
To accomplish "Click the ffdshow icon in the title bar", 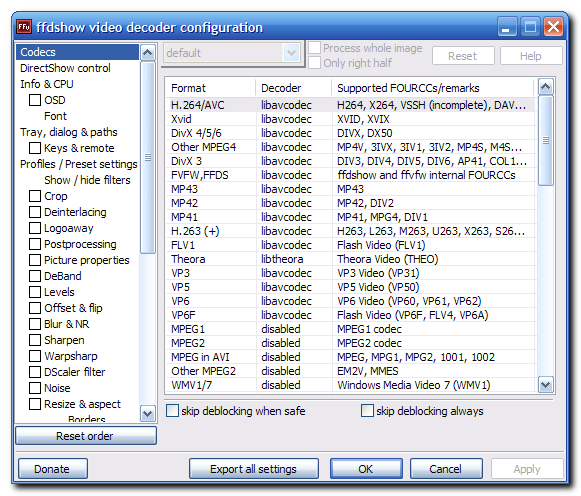I will [24, 27].
